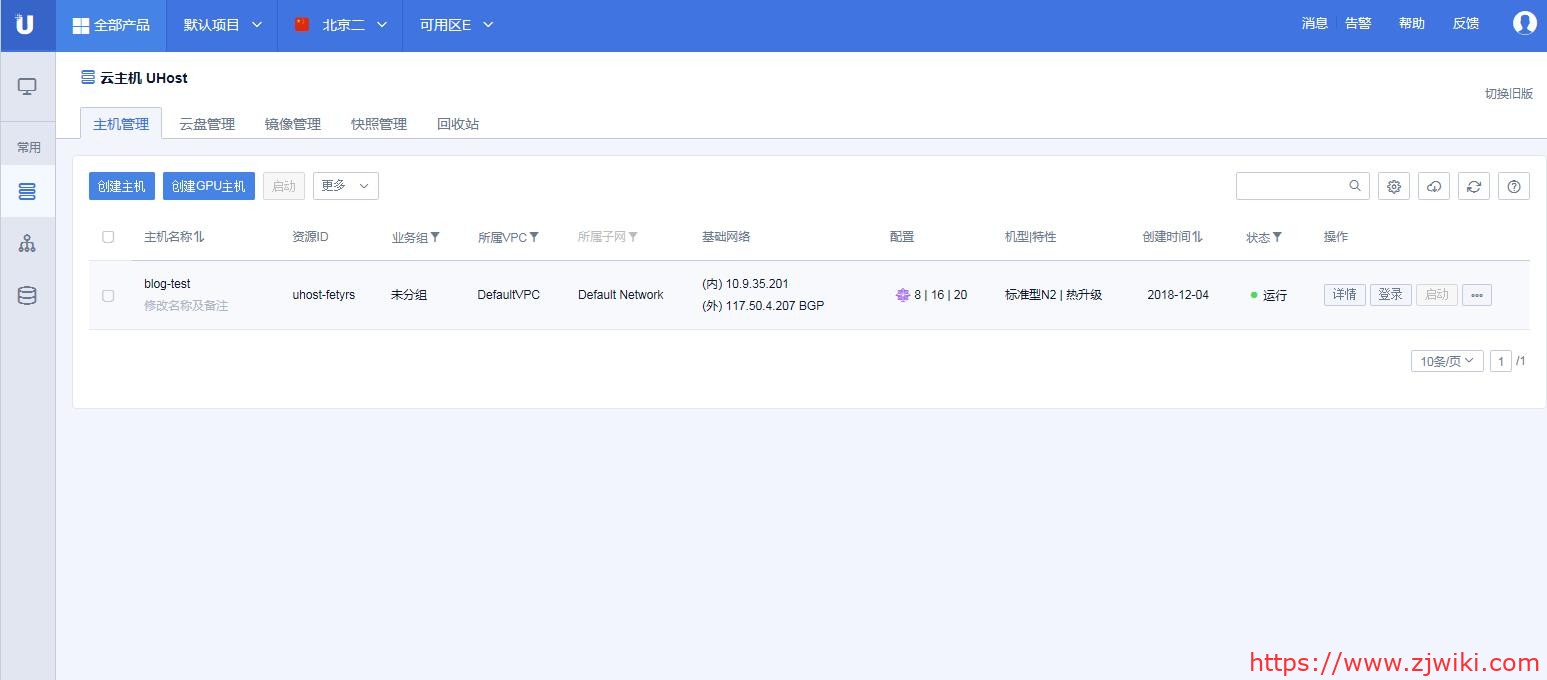Refresh the host list
Screen dimensions: 1547x680
pyautogui.click(x=1474, y=186)
